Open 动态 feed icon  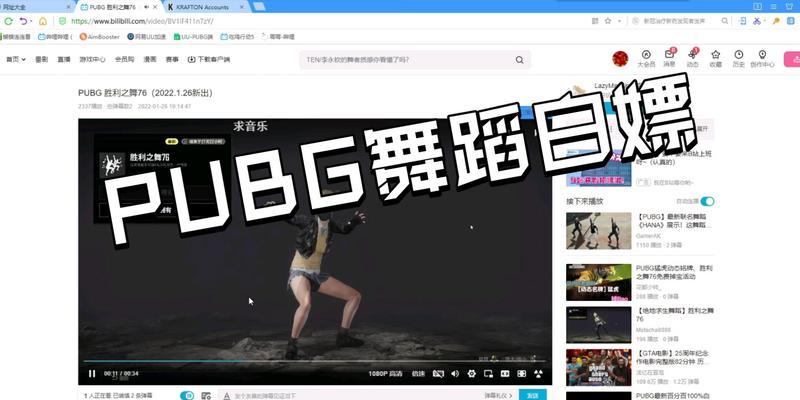point(692,59)
